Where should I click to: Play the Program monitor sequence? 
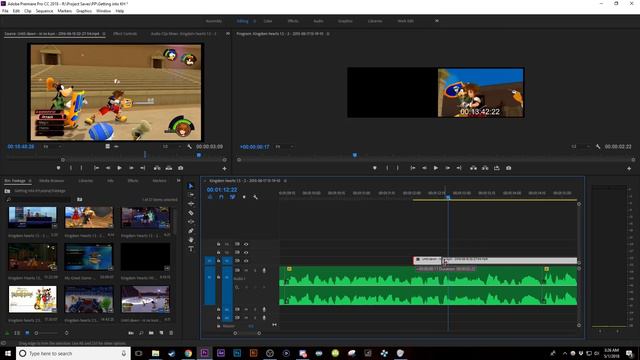click(436, 168)
